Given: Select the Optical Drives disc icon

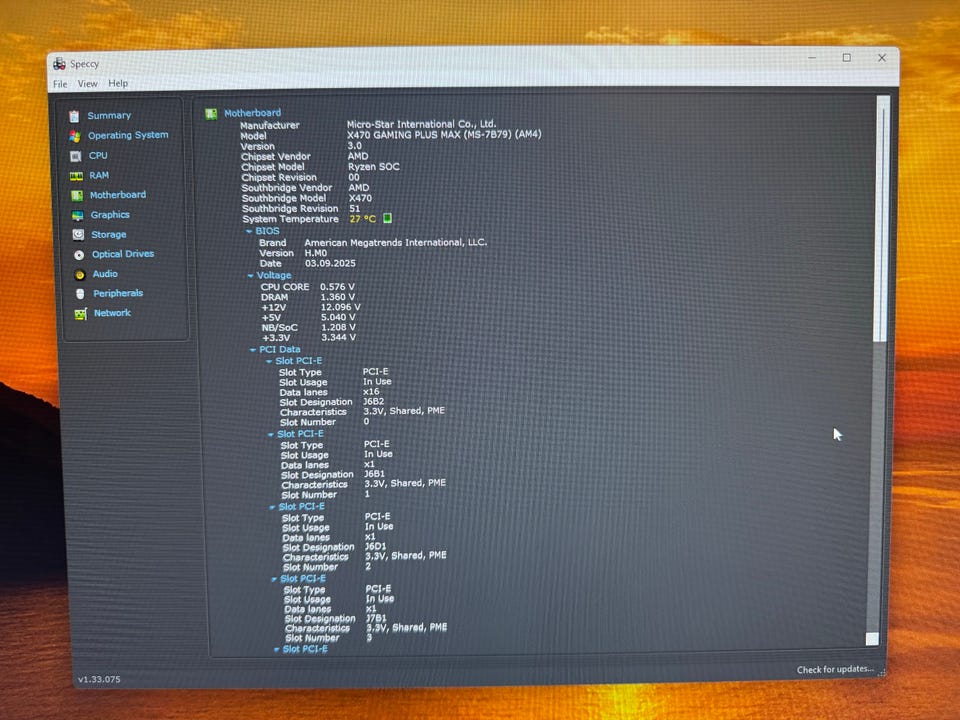Looking at the screenshot, I should (x=79, y=255).
